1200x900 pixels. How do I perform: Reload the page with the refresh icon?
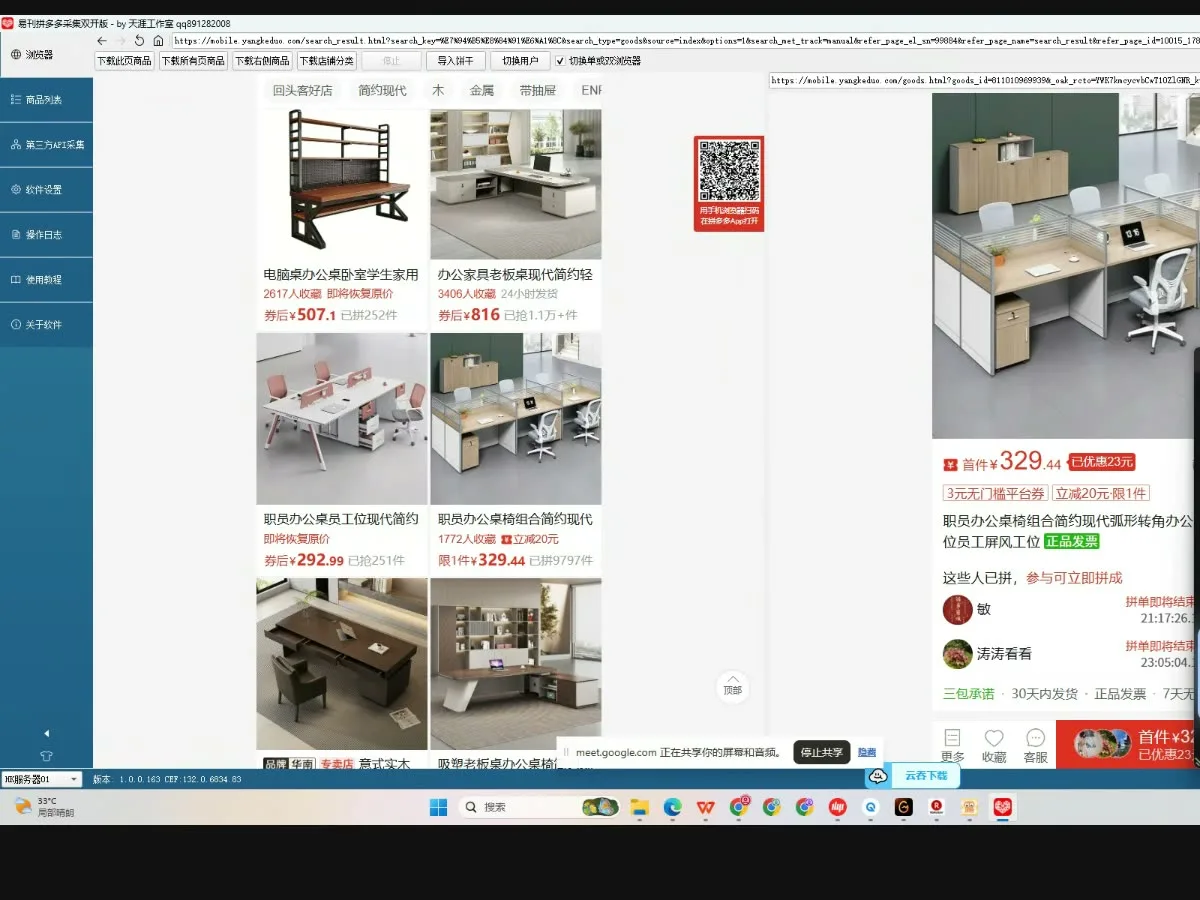(x=139, y=41)
